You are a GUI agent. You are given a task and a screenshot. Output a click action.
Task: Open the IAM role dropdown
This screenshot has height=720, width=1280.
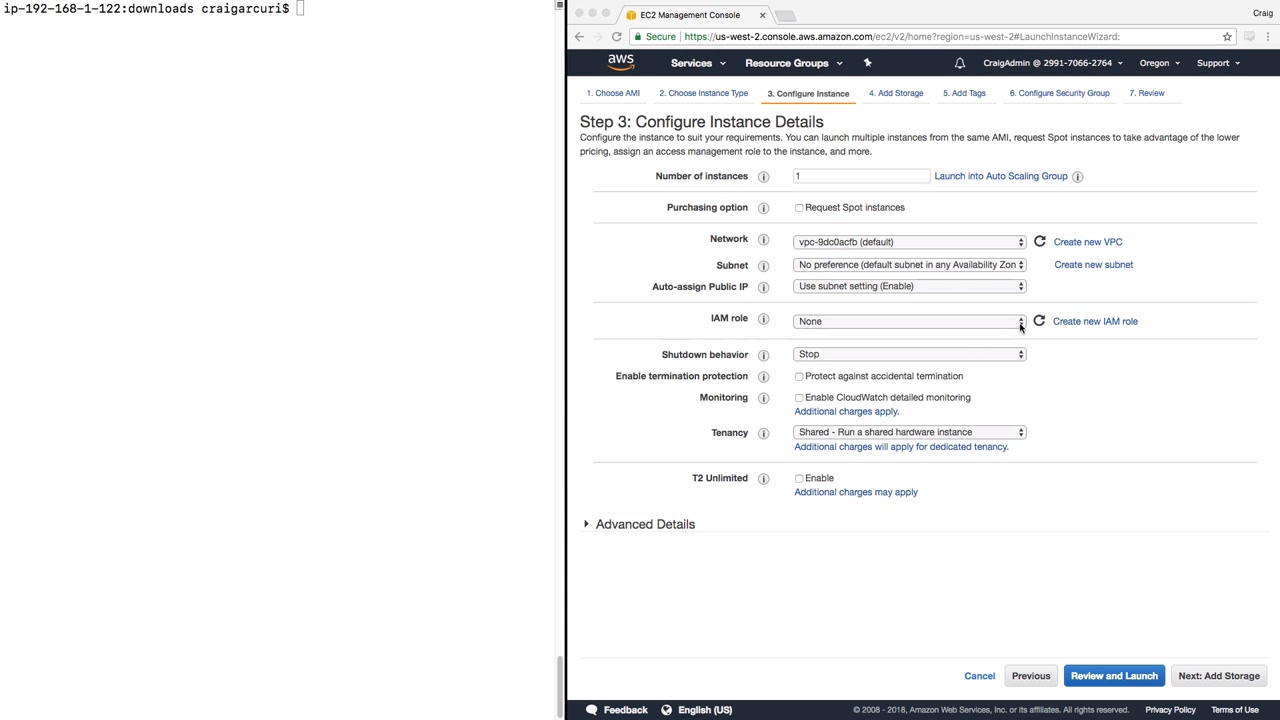pos(910,321)
